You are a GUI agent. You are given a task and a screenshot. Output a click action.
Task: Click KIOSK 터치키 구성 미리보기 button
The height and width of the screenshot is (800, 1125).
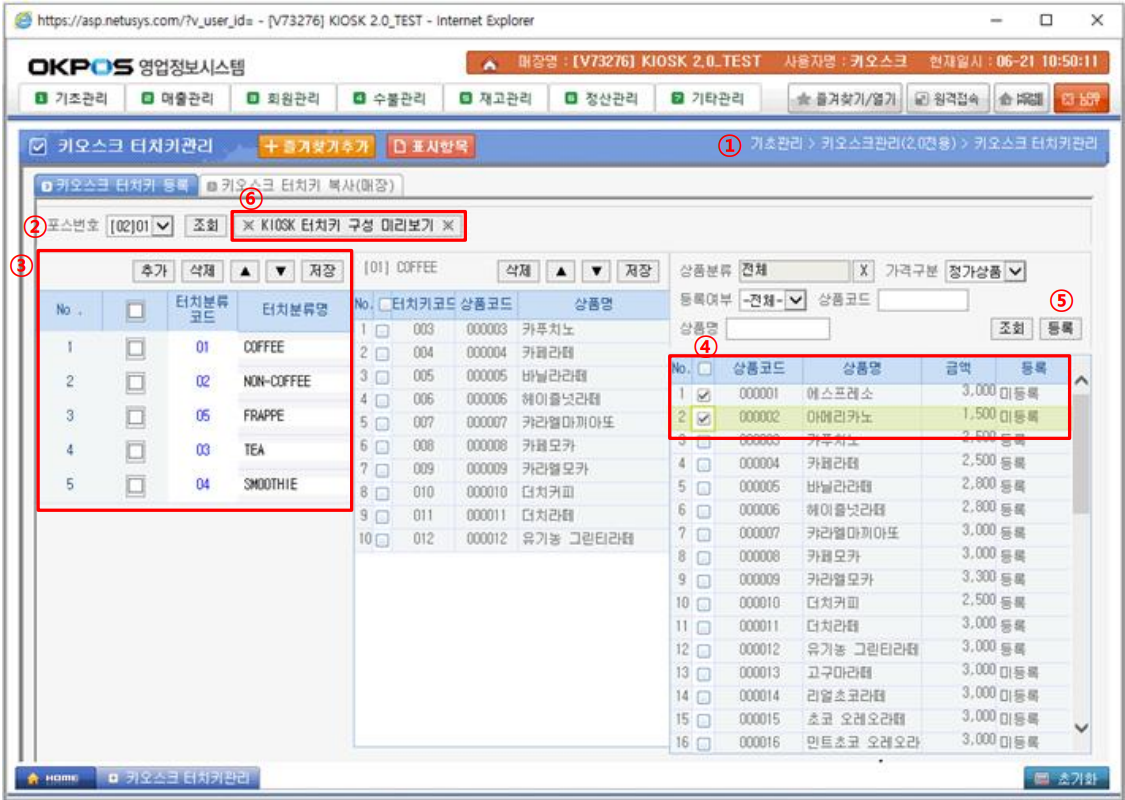[348, 226]
